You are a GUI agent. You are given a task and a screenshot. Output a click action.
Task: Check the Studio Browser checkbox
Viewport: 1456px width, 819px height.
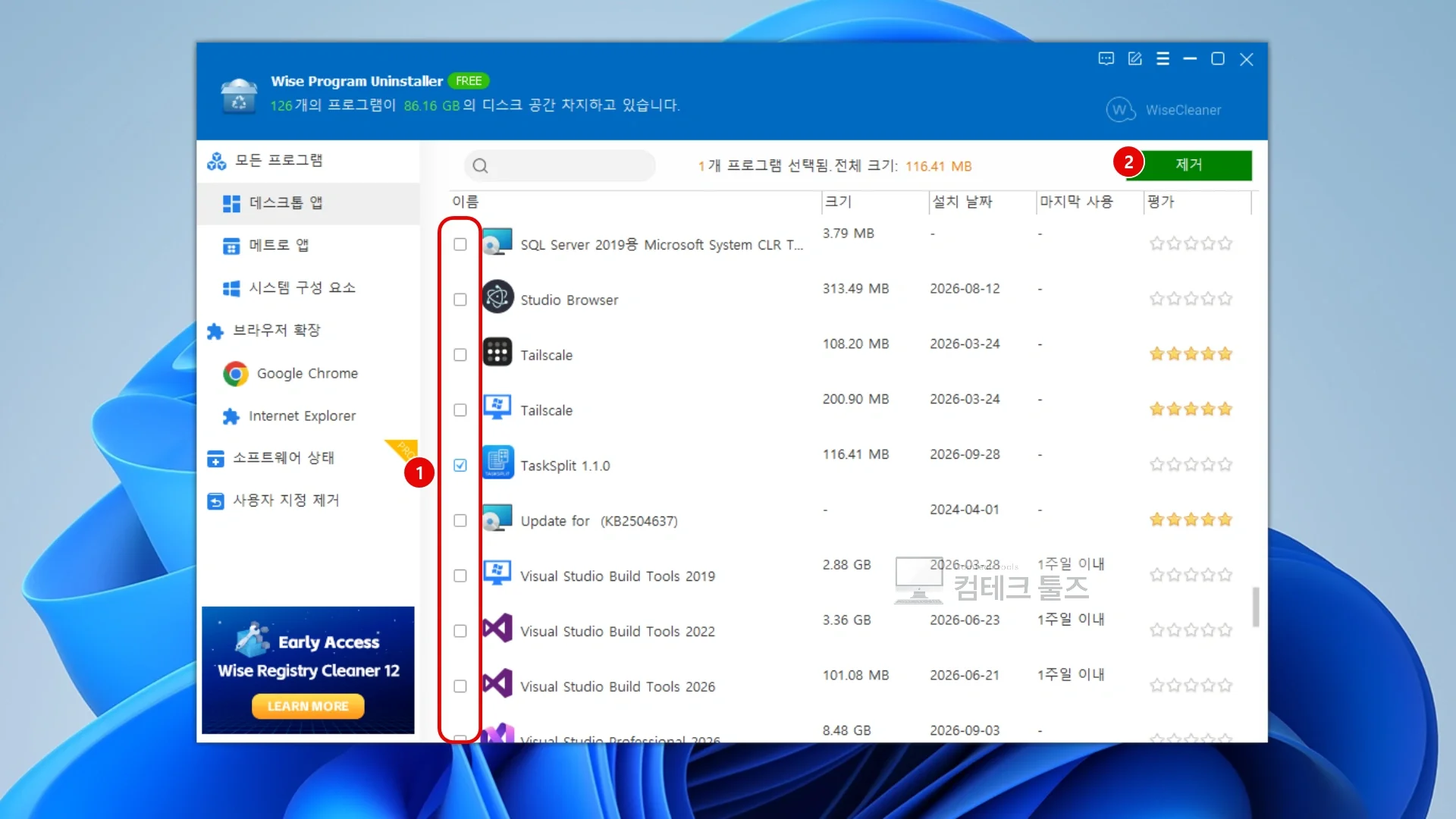click(x=460, y=300)
